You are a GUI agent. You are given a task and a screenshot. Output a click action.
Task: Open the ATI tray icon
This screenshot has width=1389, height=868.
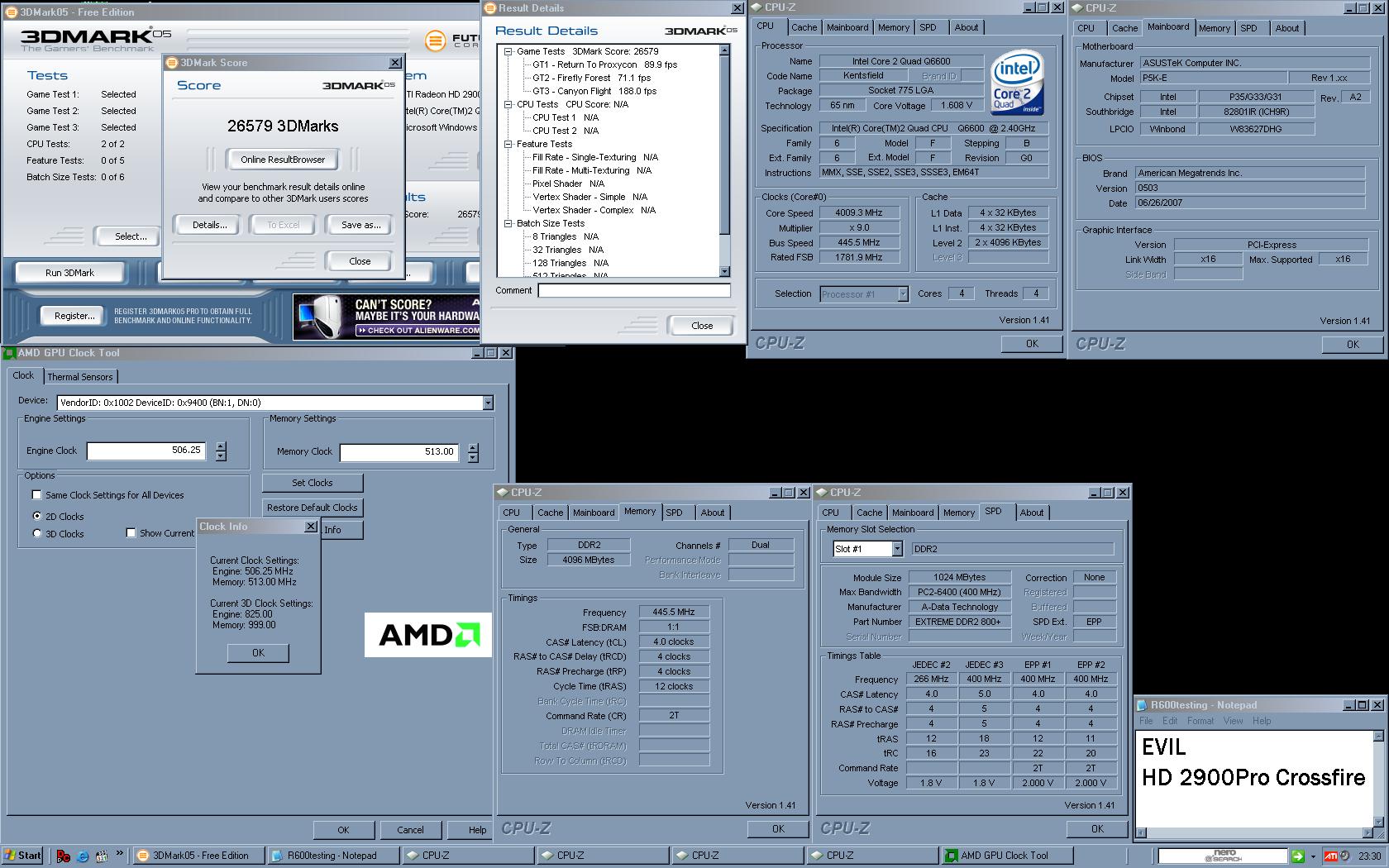coord(1331,856)
